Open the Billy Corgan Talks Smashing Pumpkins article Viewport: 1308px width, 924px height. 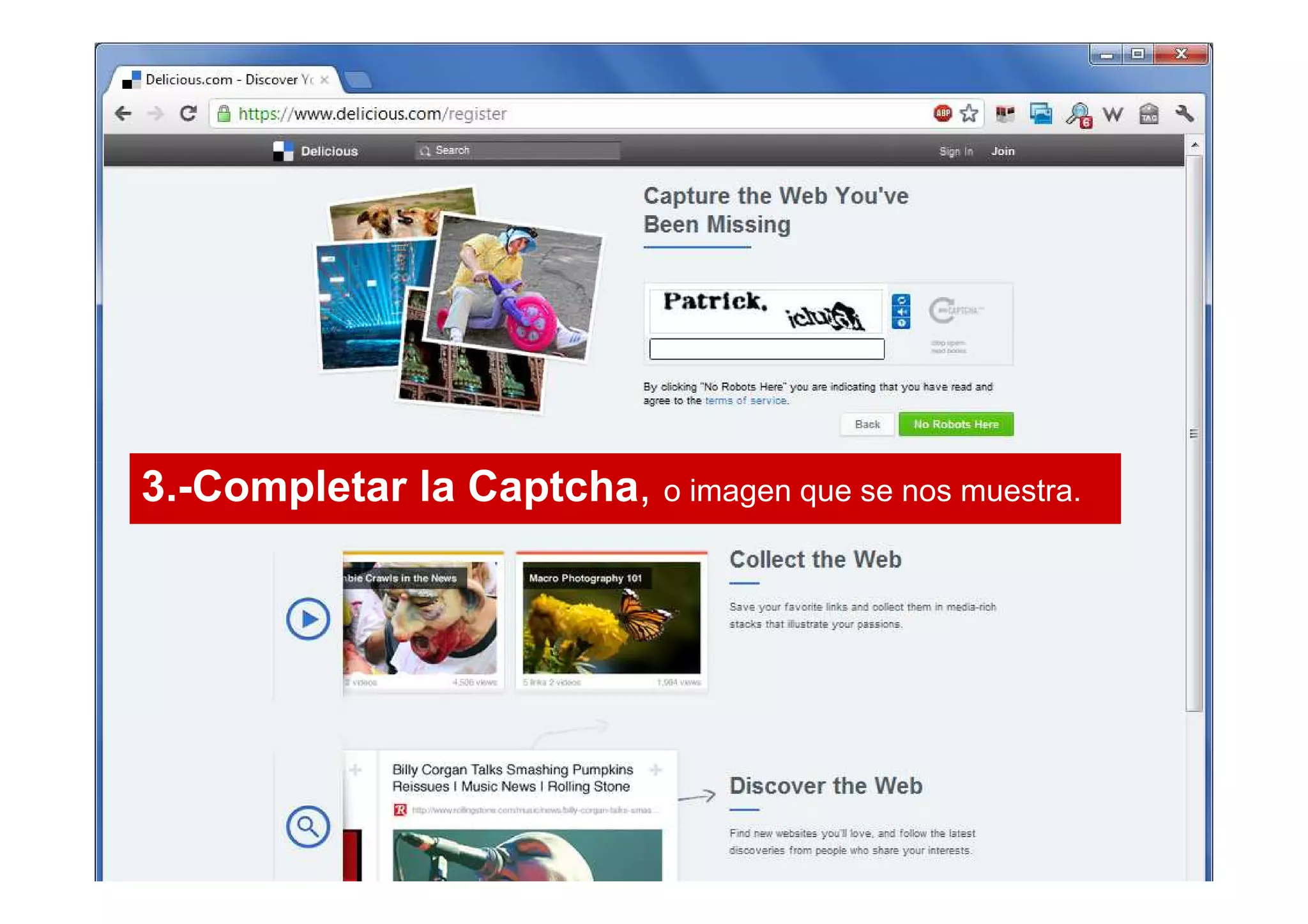tap(512, 778)
